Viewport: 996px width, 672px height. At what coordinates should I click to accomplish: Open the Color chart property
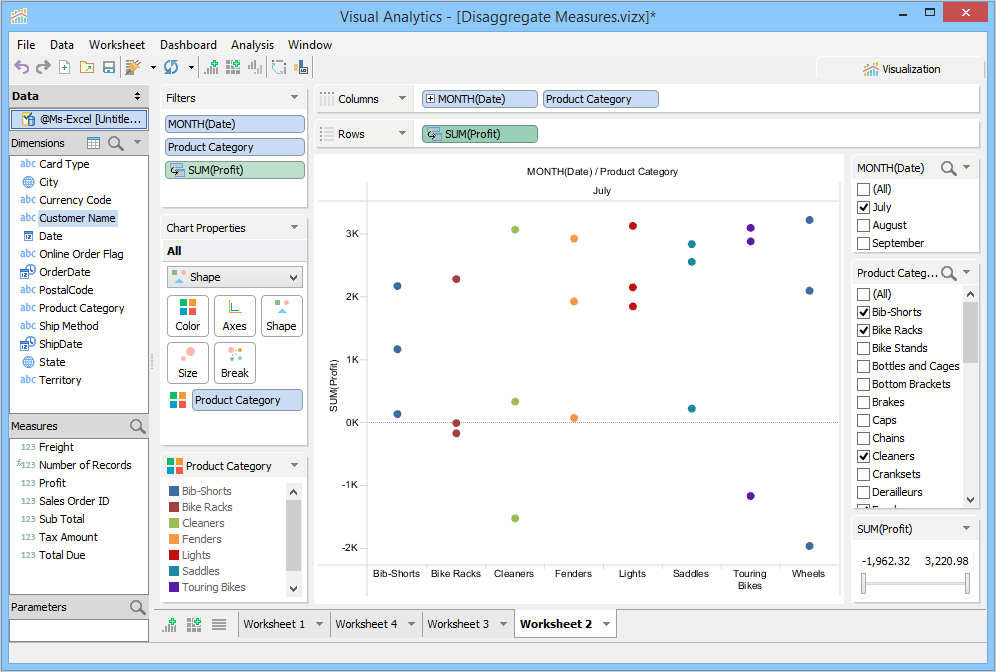coord(187,316)
